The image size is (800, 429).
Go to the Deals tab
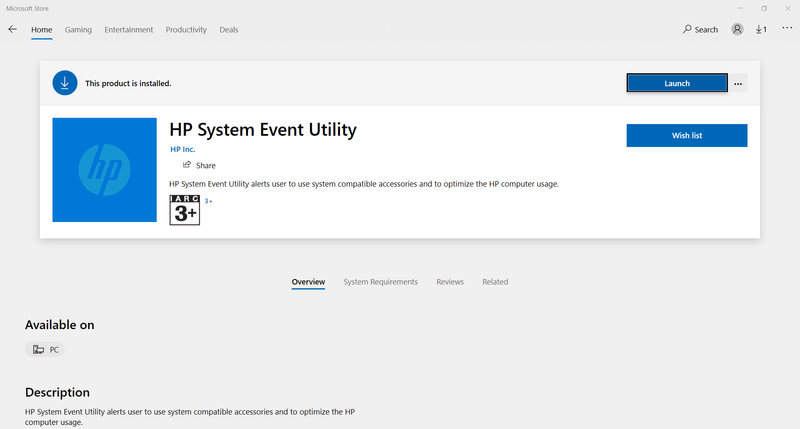click(x=228, y=30)
